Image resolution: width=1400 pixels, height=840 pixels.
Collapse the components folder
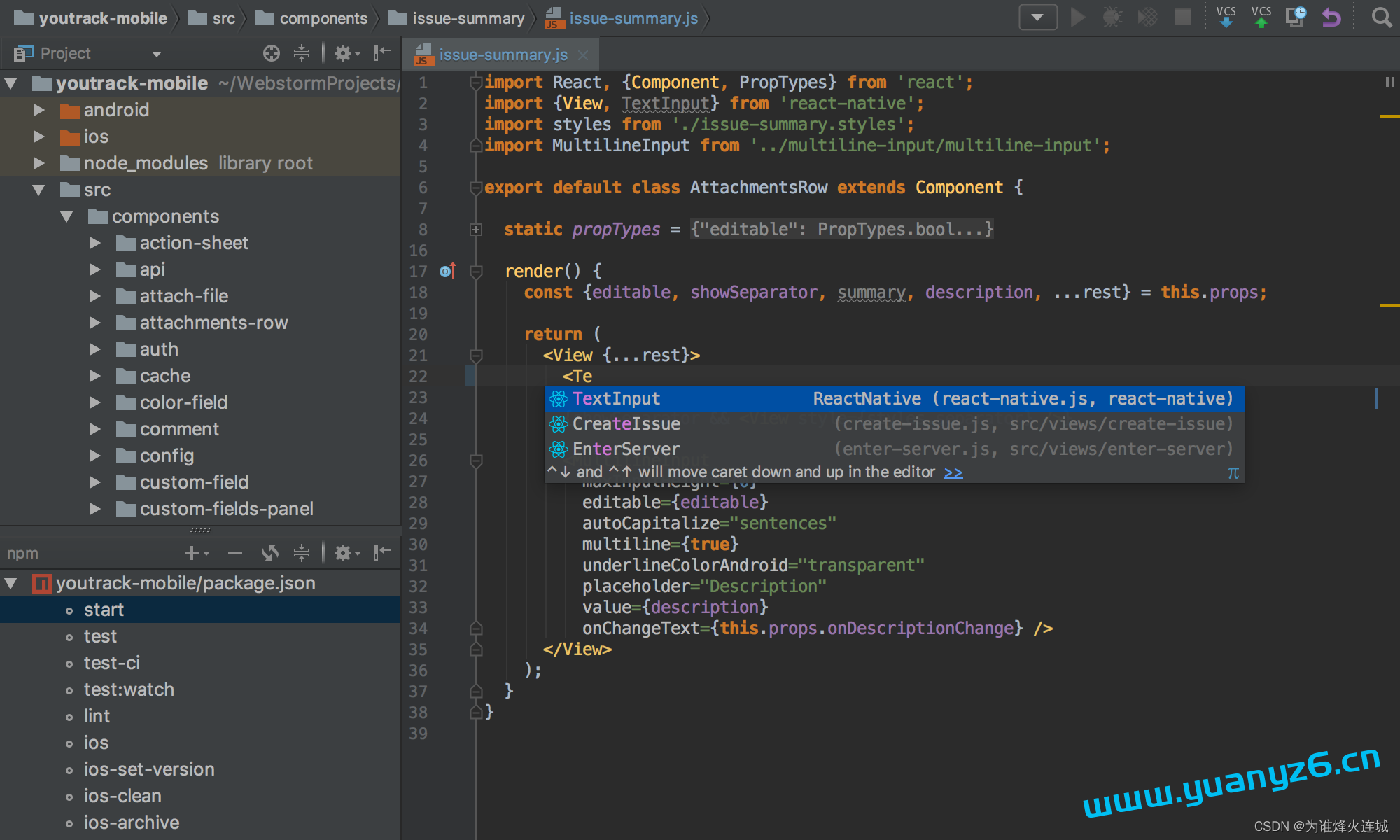67,216
